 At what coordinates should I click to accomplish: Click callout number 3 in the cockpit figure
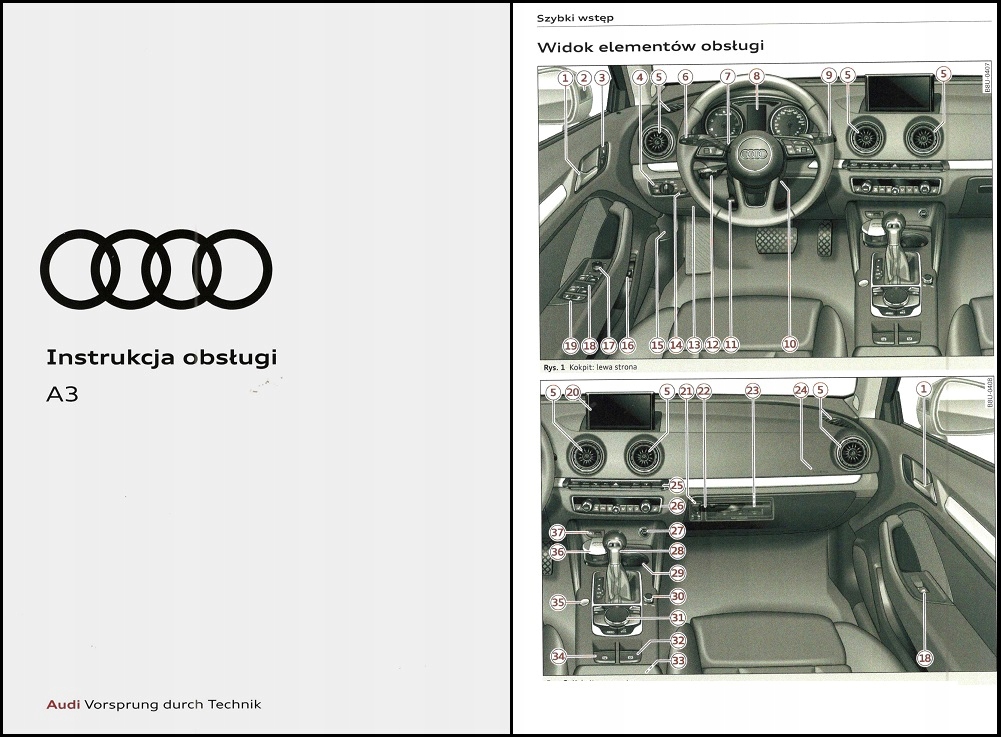click(x=601, y=78)
